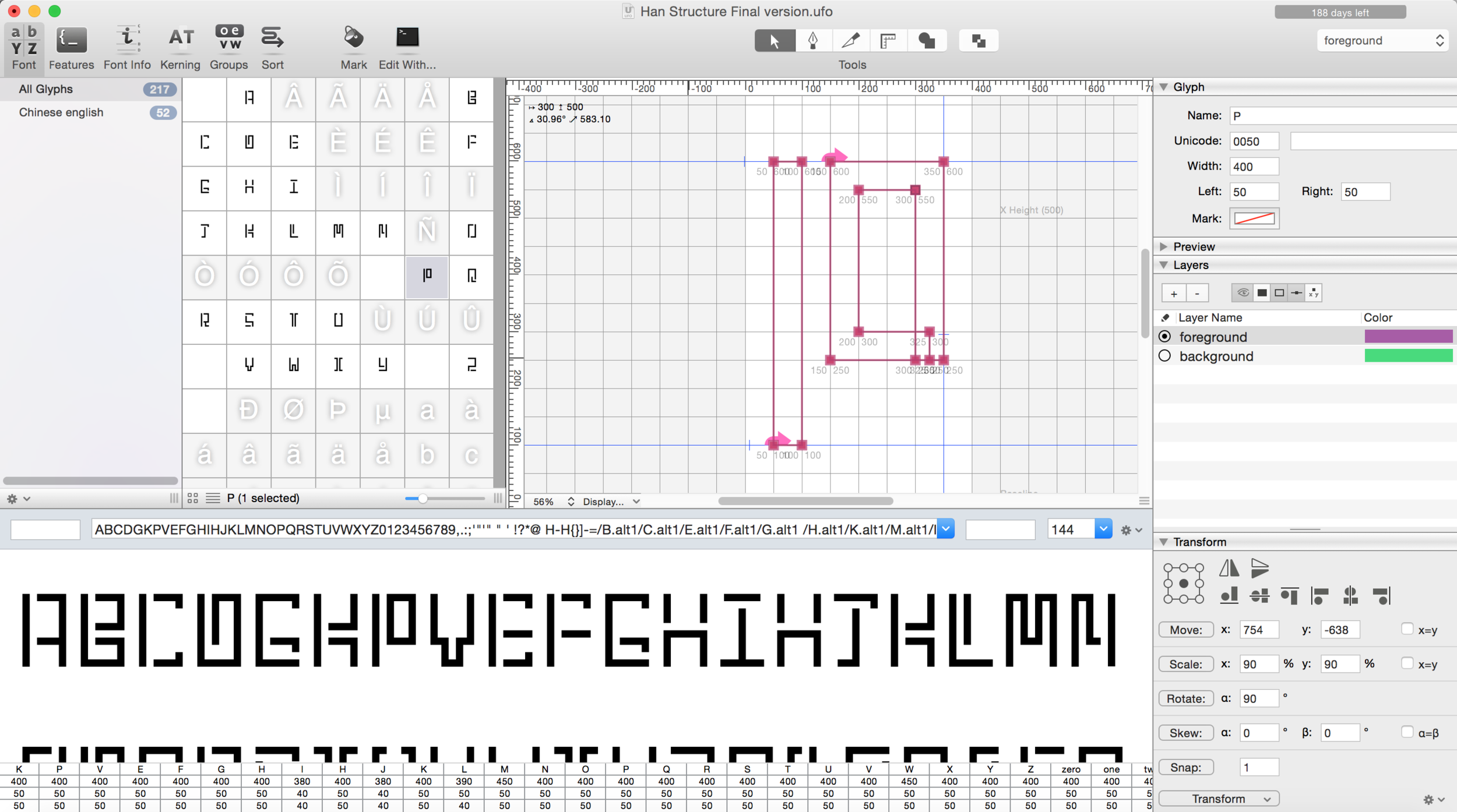
Task: Open the zoom 56% stepper
Action: click(571, 502)
